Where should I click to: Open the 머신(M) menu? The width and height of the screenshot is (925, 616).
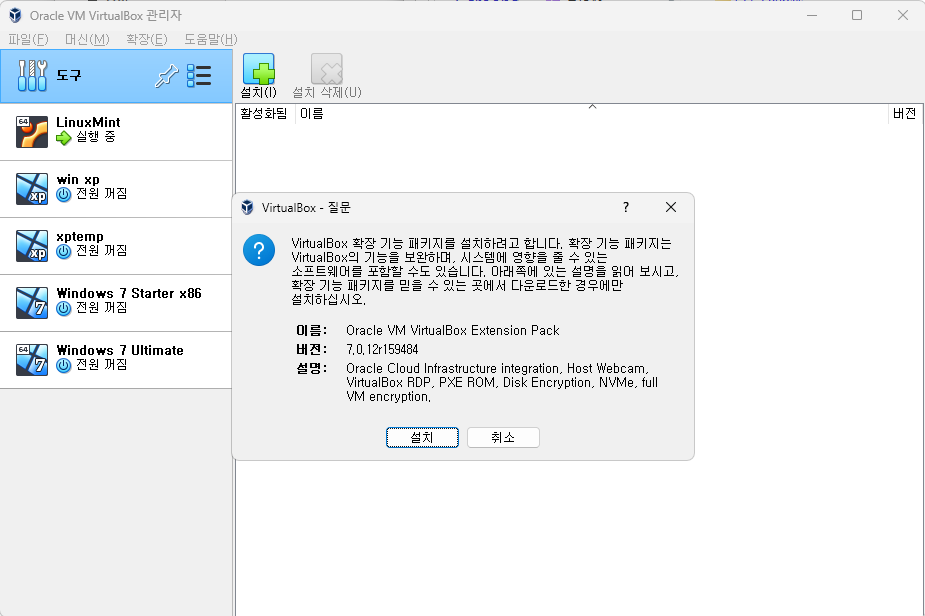pyautogui.click(x=87, y=40)
